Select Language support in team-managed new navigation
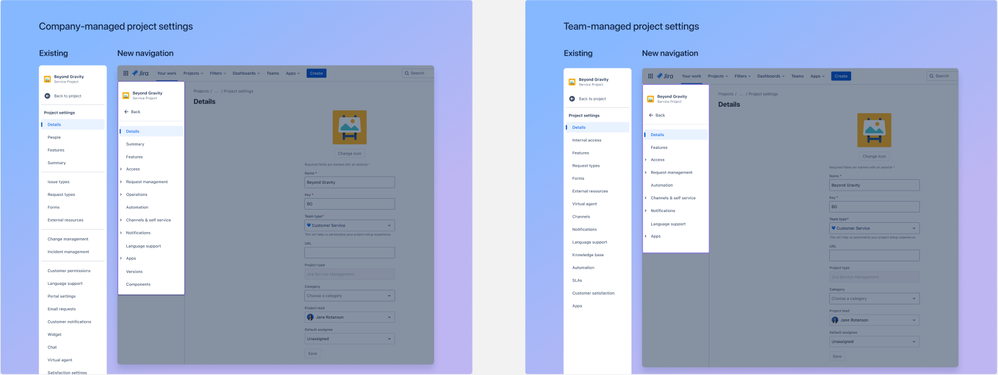 point(668,224)
